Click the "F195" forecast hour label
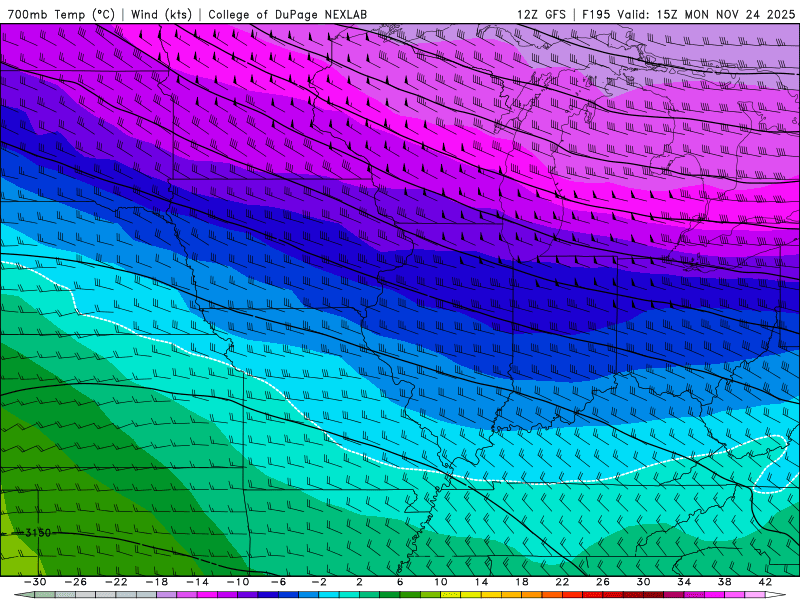This screenshot has width=800, height=600. tap(596, 14)
